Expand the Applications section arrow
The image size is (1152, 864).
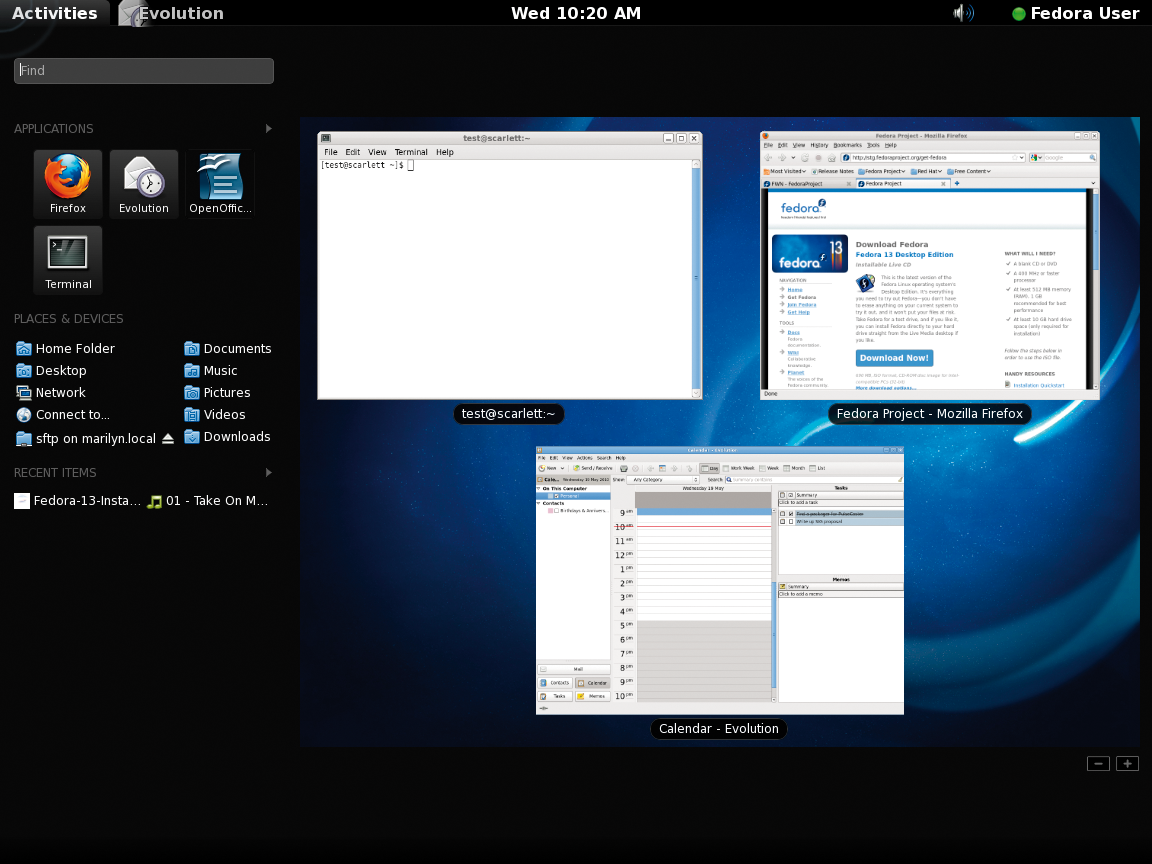(269, 129)
